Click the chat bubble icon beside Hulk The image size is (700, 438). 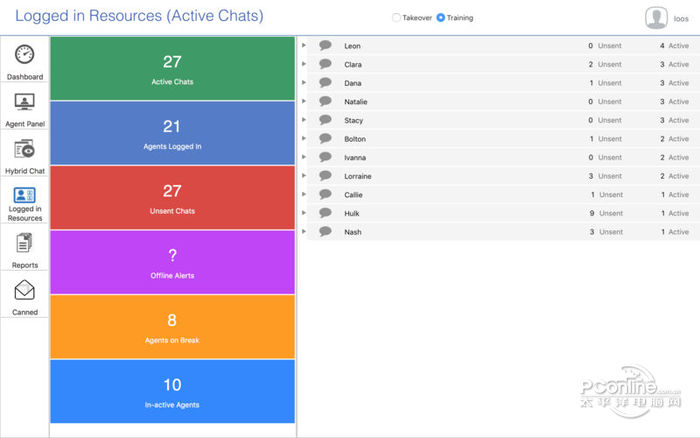(x=325, y=213)
